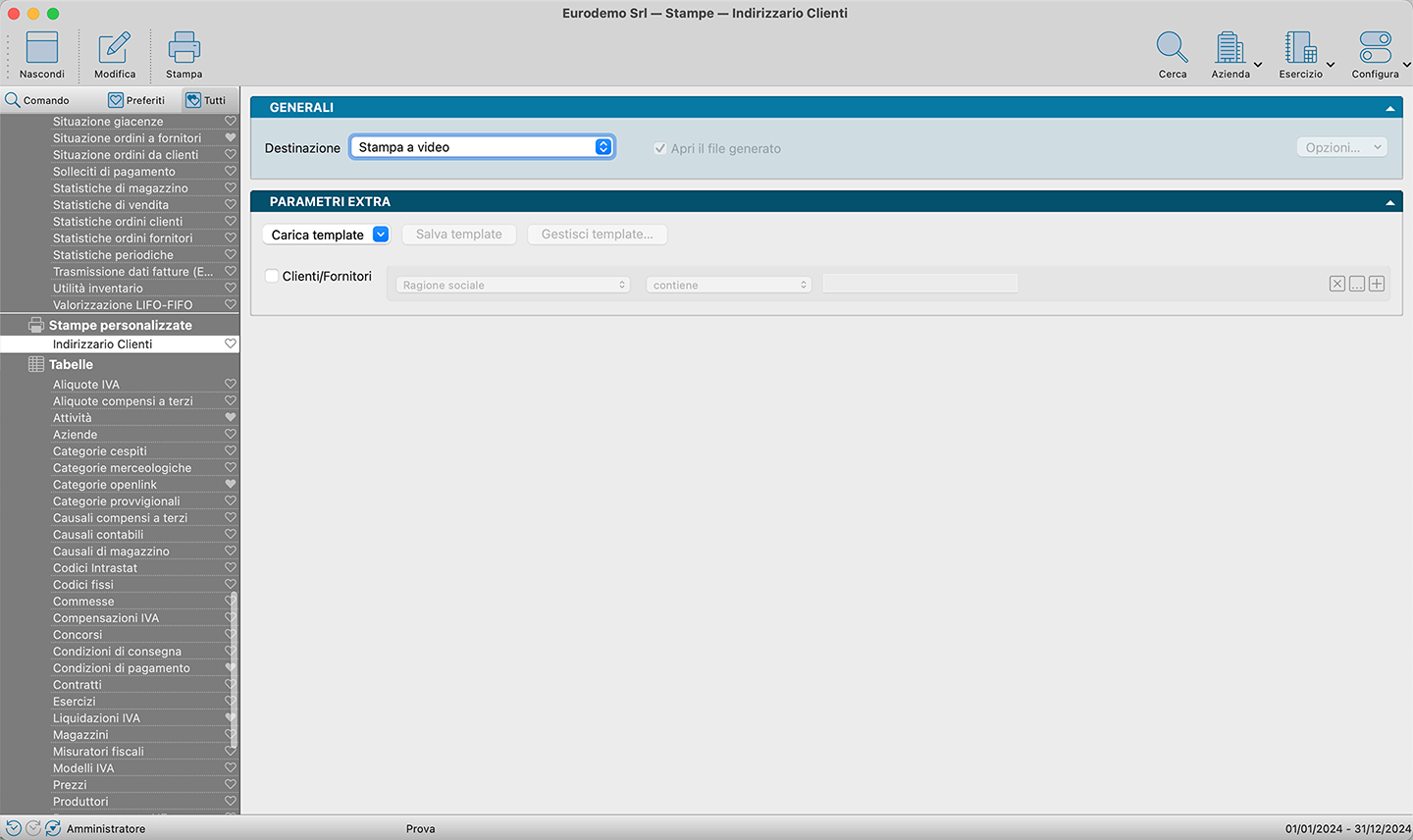Enable the Clienti/Fornitori checkbox

(272, 277)
